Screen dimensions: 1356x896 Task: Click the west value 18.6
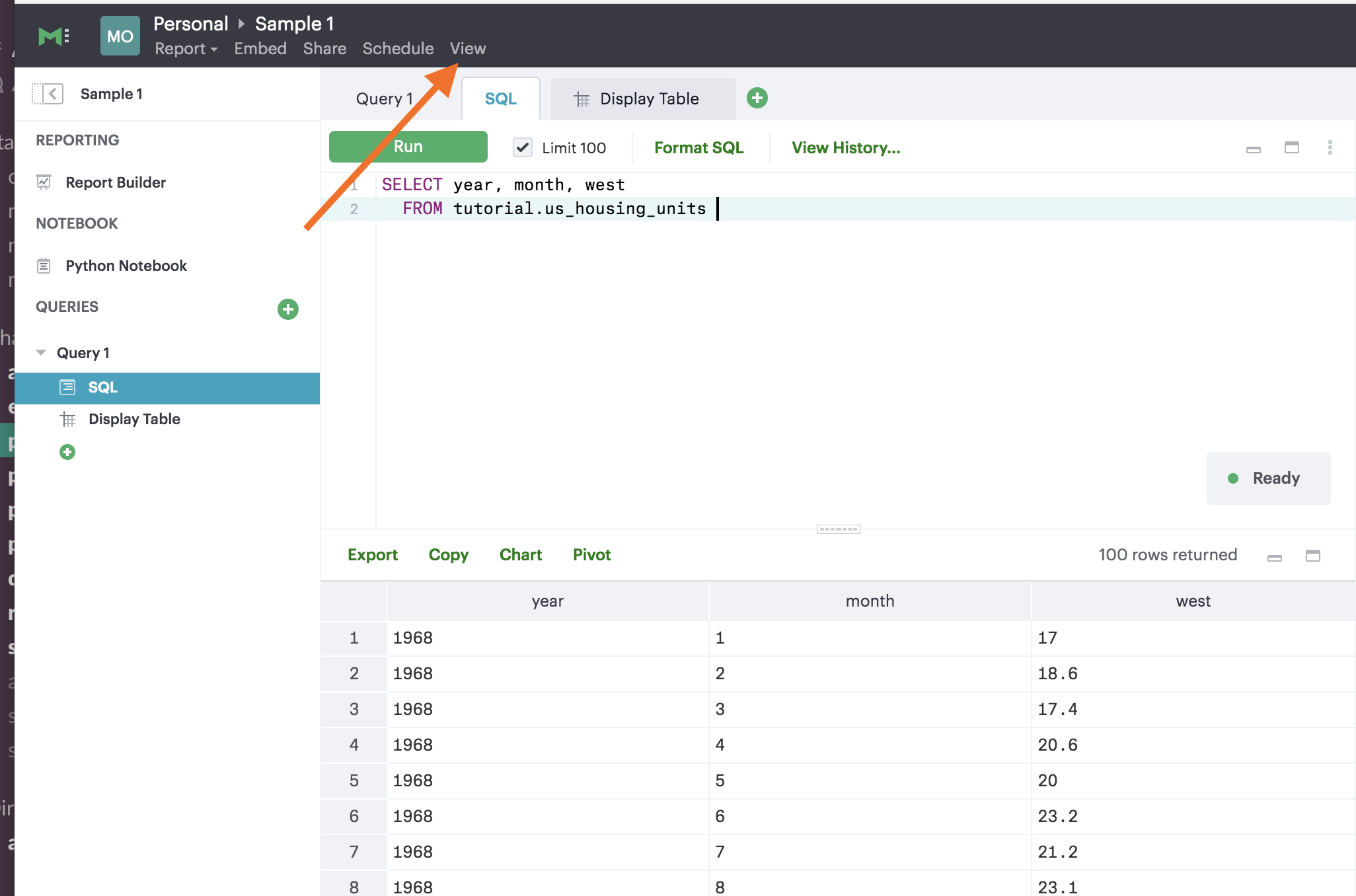[1057, 674]
